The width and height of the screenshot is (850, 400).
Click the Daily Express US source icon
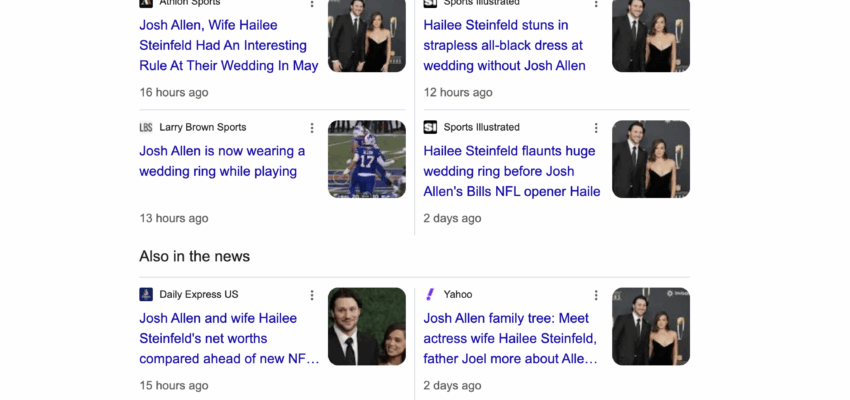(146, 295)
